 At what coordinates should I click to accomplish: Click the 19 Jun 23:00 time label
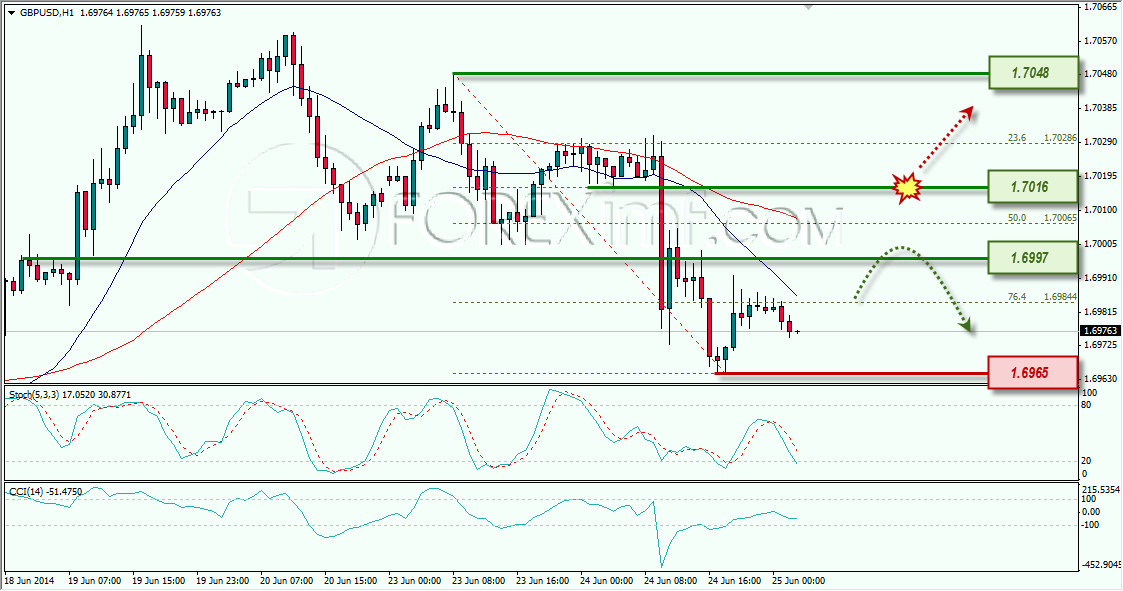click(x=223, y=580)
